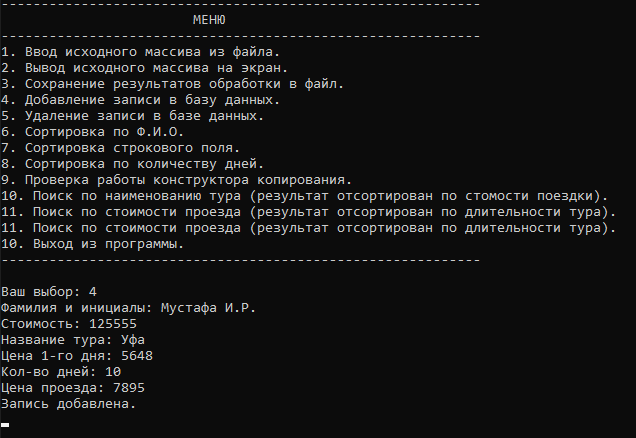The image size is (636, 438).
Task: Select menu line Вывод исходного массива на экран
Action: click(144, 68)
